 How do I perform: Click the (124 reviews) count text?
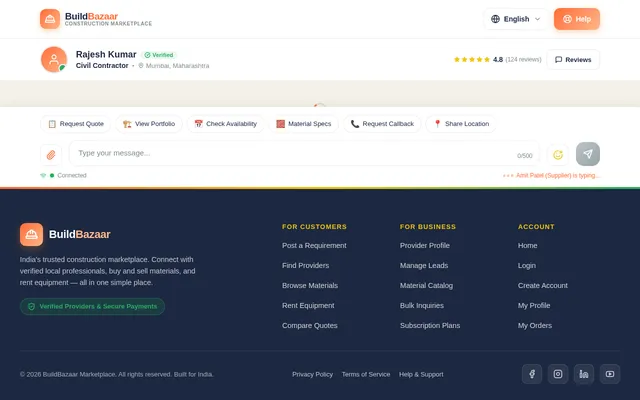[x=523, y=60]
